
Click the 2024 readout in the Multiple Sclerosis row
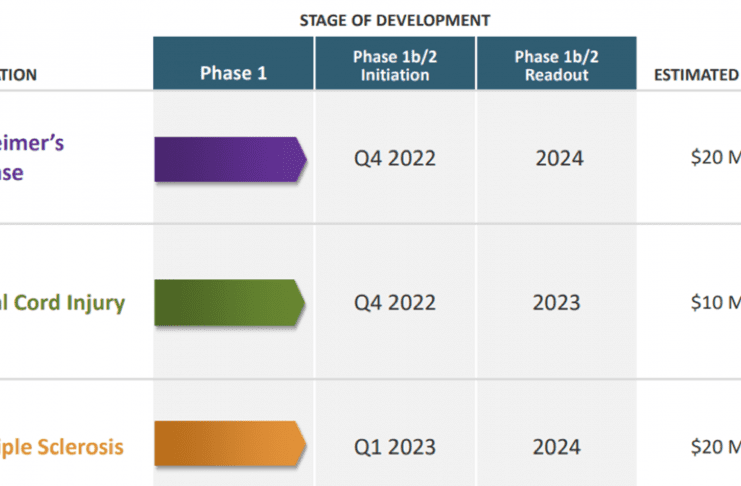558,446
